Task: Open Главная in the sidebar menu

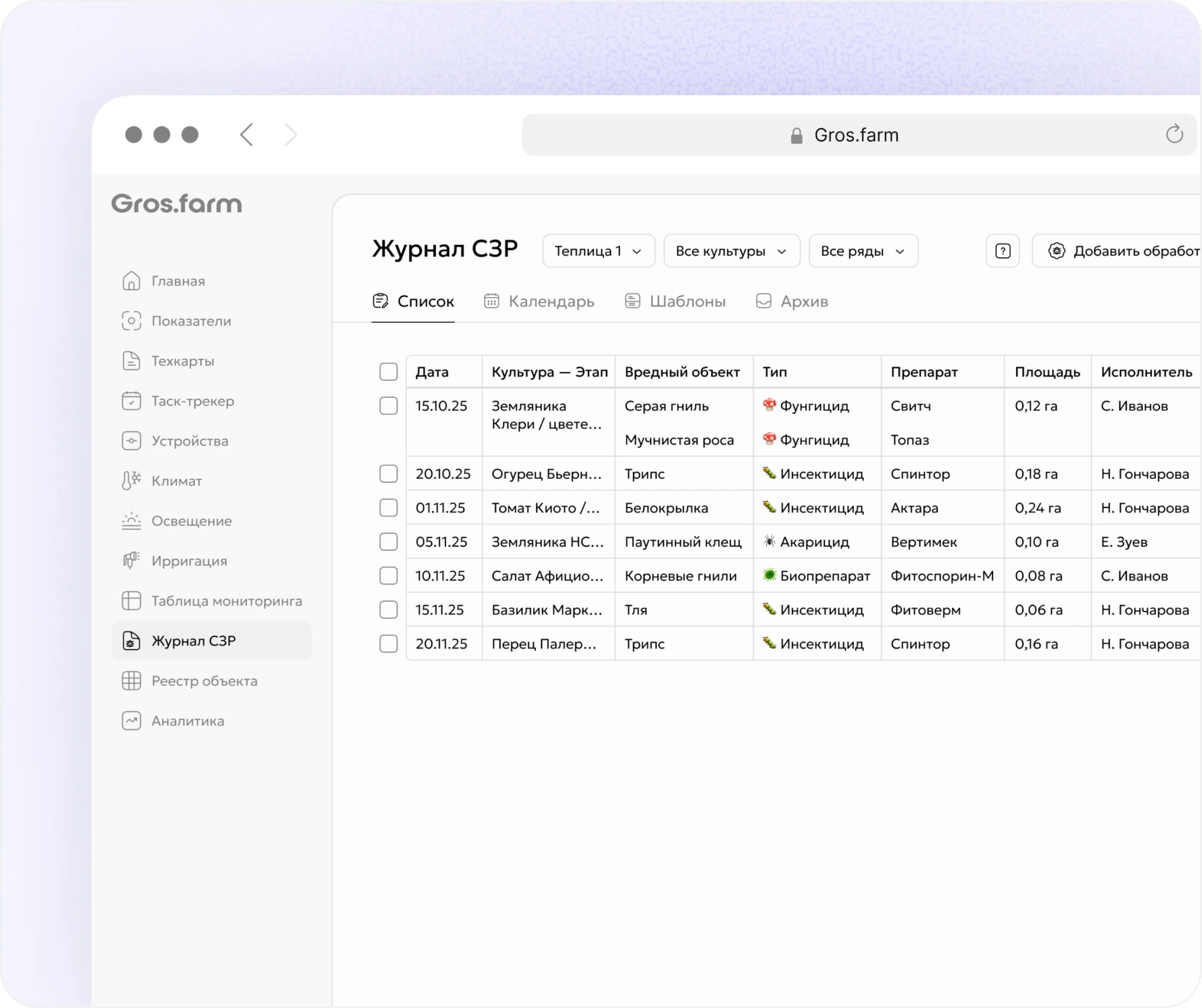Action: (211, 281)
